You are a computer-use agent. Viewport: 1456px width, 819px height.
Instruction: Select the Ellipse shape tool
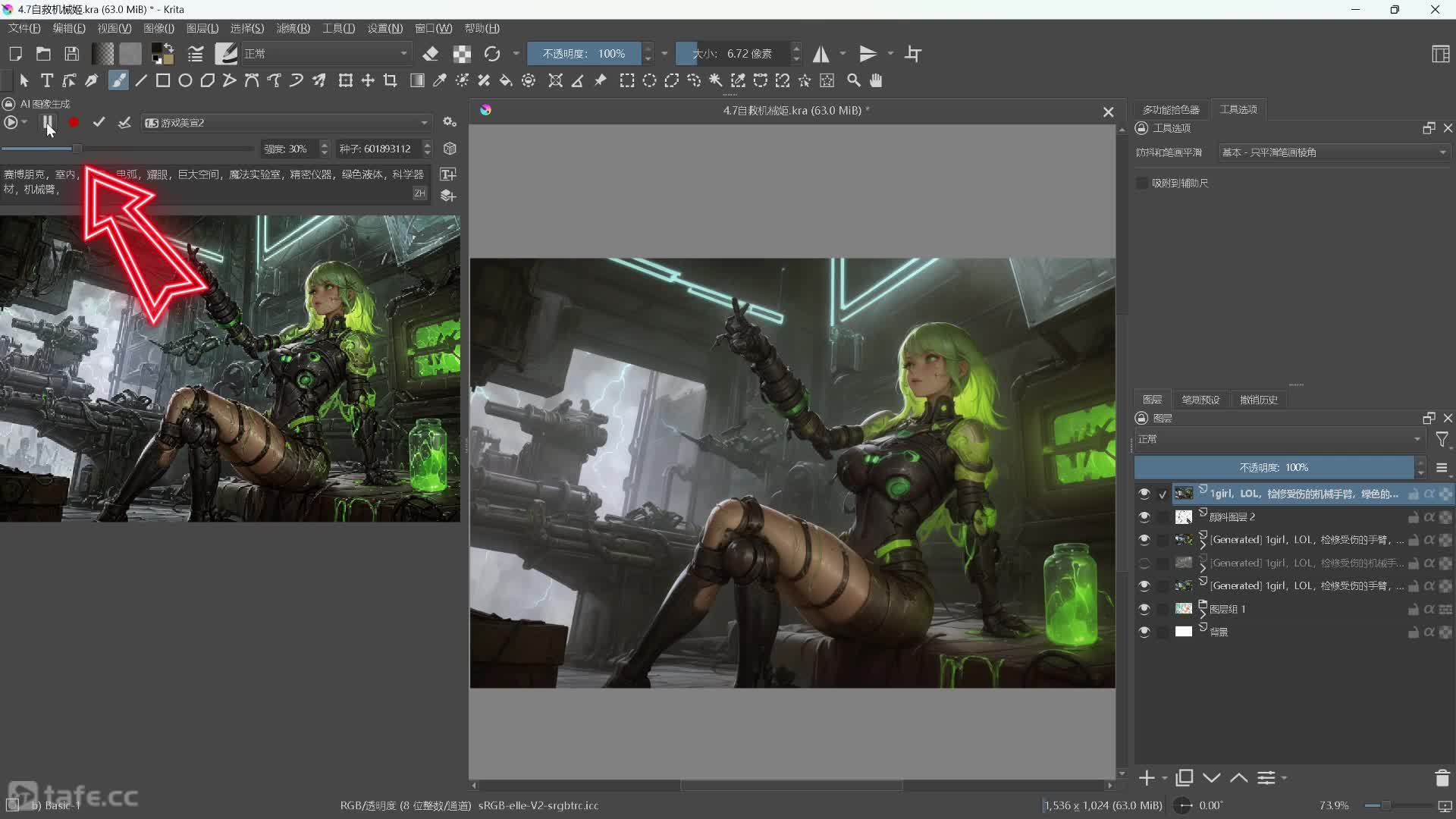point(185,80)
